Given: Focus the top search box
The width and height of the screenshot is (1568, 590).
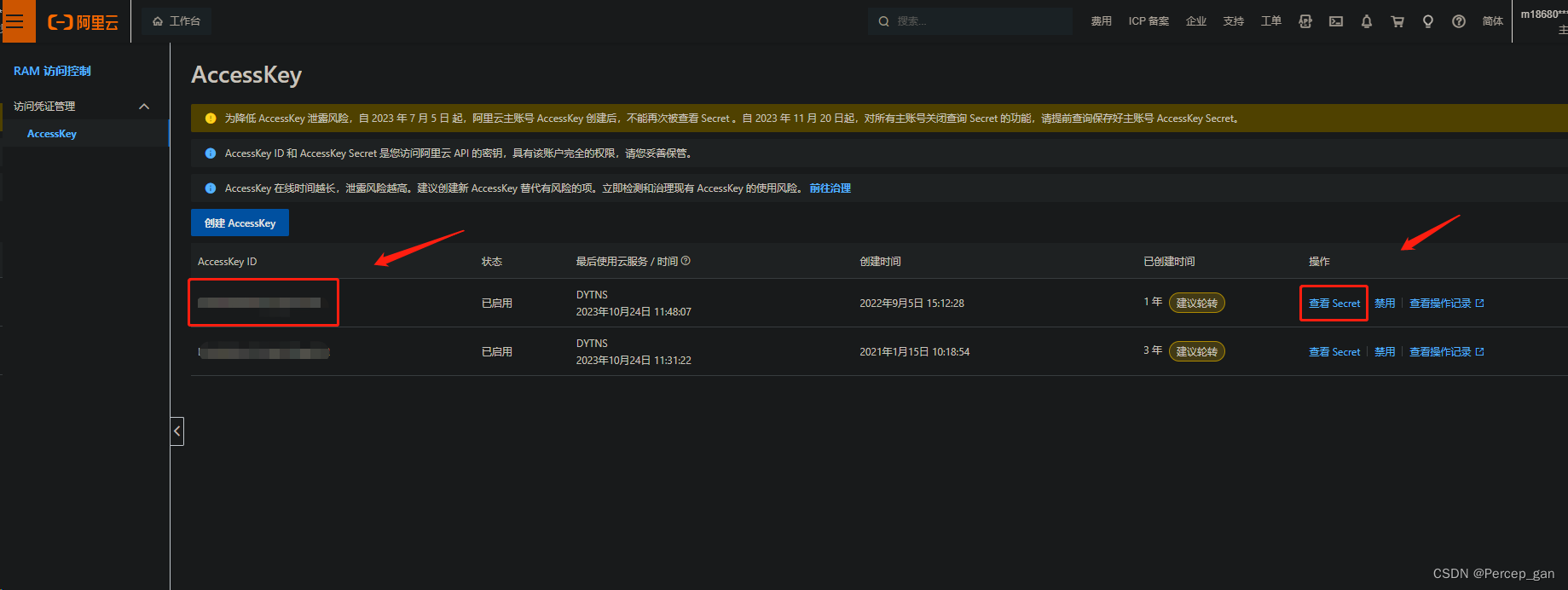Looking at the screenshot, I should click(x=970, y=21).
